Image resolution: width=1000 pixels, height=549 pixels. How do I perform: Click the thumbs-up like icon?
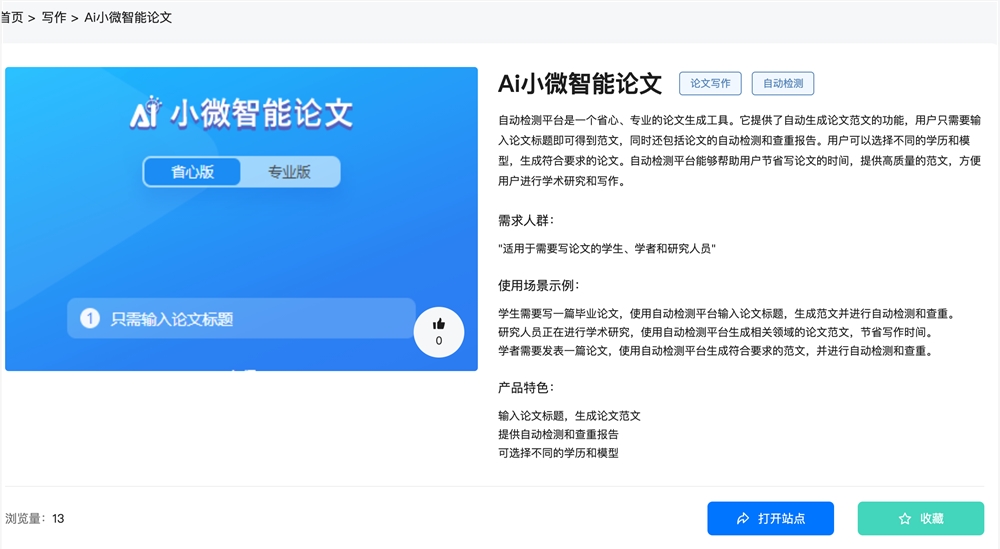point(439,324)
